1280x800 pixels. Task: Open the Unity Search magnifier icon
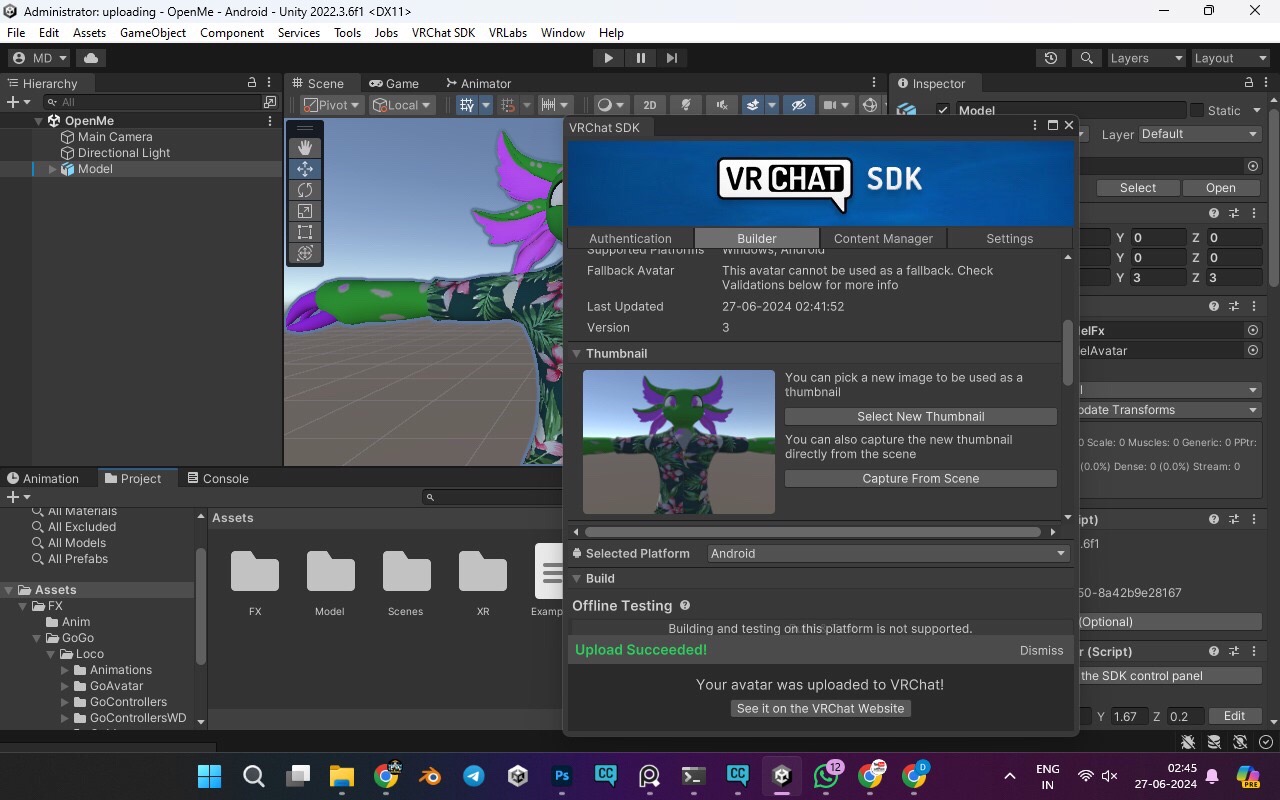click(1087, 58)
